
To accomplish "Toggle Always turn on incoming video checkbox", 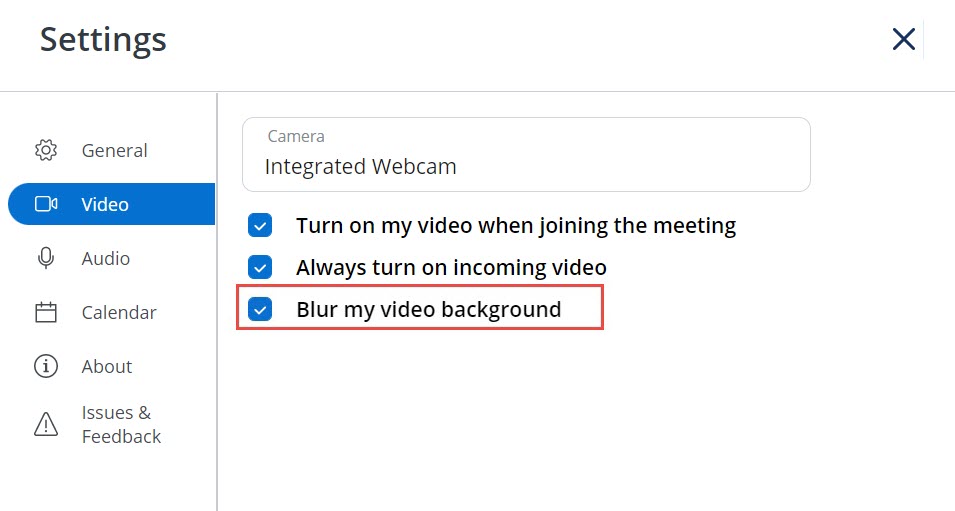I will pos(260,267).
